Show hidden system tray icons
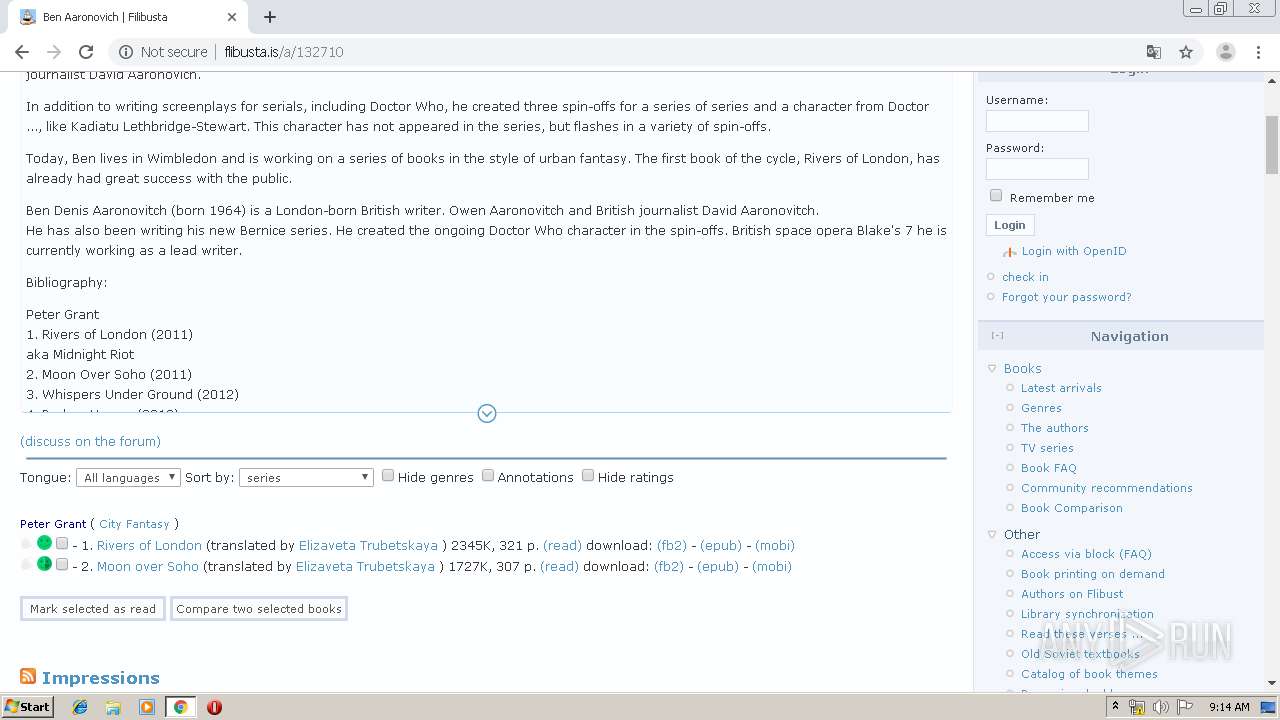 [1116, 706]
